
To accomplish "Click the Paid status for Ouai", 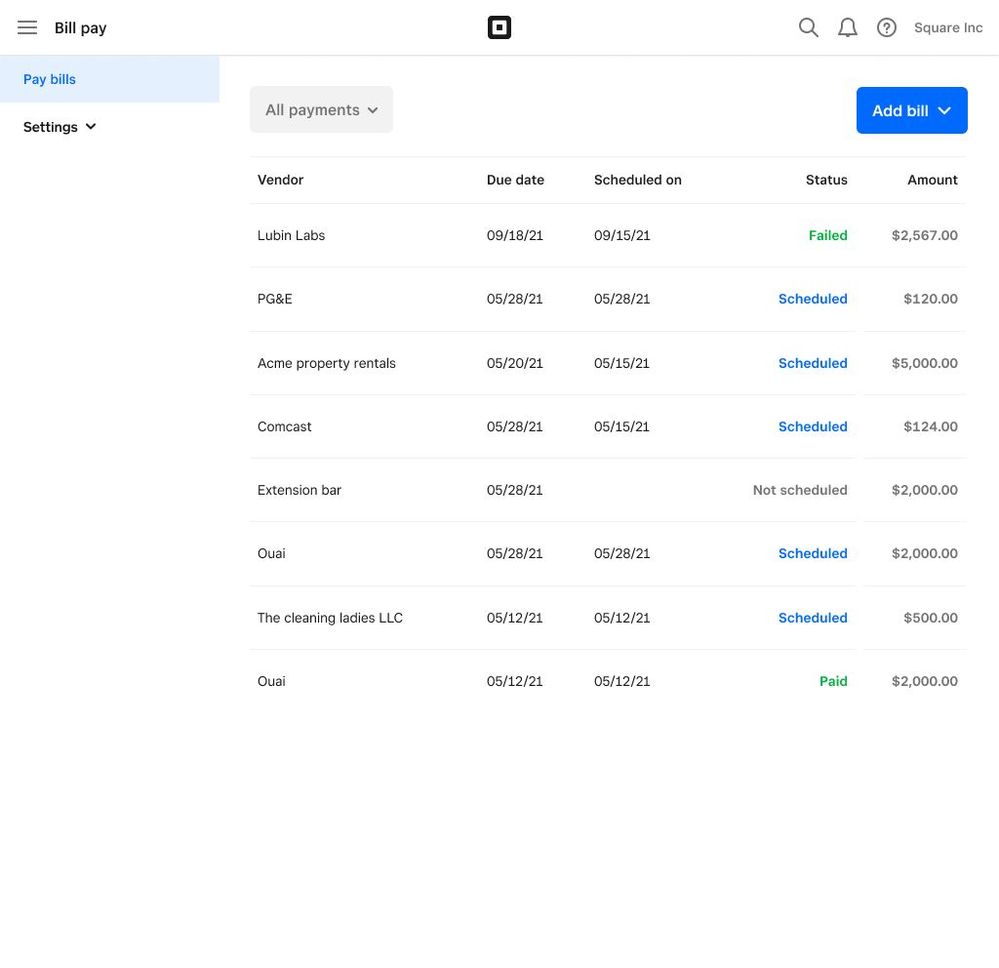I will point(833,681).
